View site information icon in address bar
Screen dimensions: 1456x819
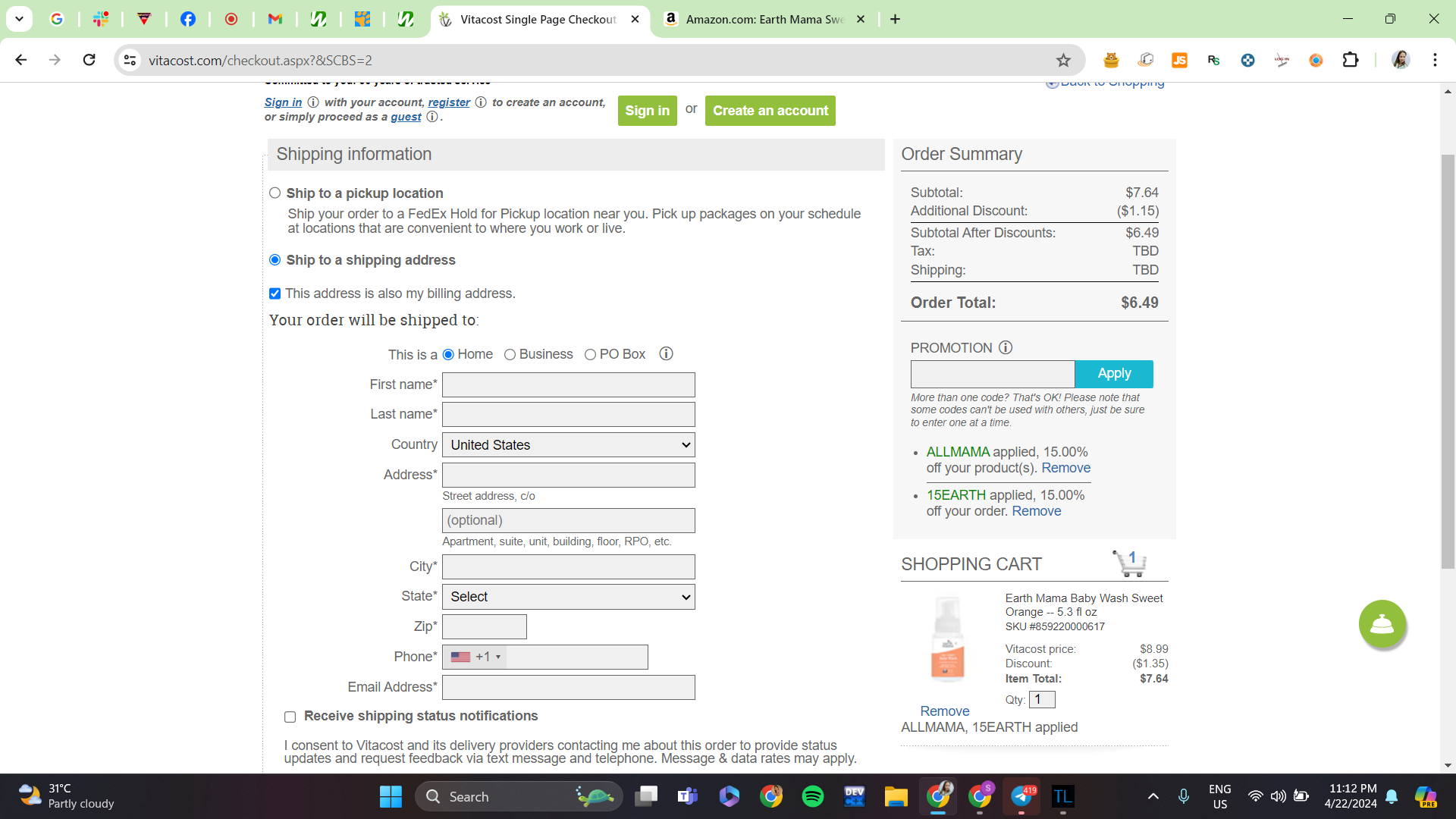click(x=130, y=60)
